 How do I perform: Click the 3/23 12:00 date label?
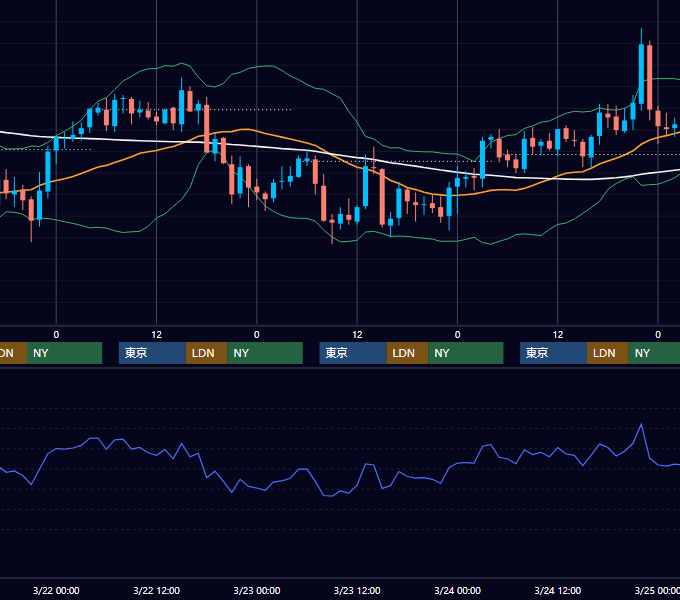(357, 590)
